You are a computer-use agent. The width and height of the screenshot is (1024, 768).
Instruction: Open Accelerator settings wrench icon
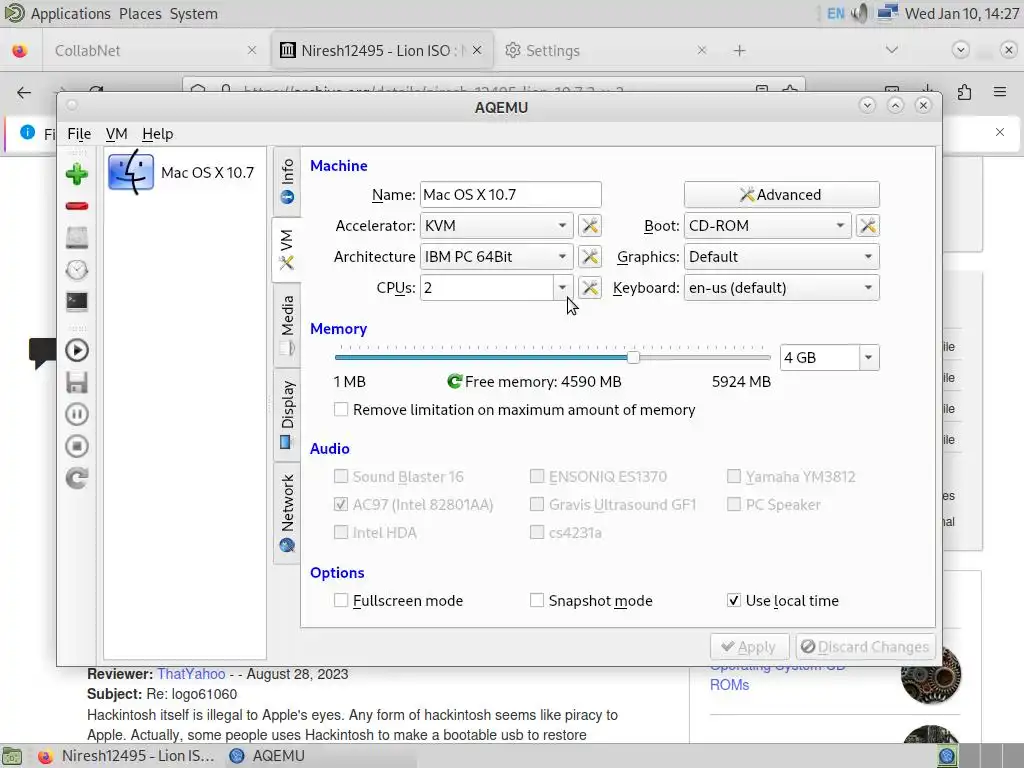coord(590,226)
